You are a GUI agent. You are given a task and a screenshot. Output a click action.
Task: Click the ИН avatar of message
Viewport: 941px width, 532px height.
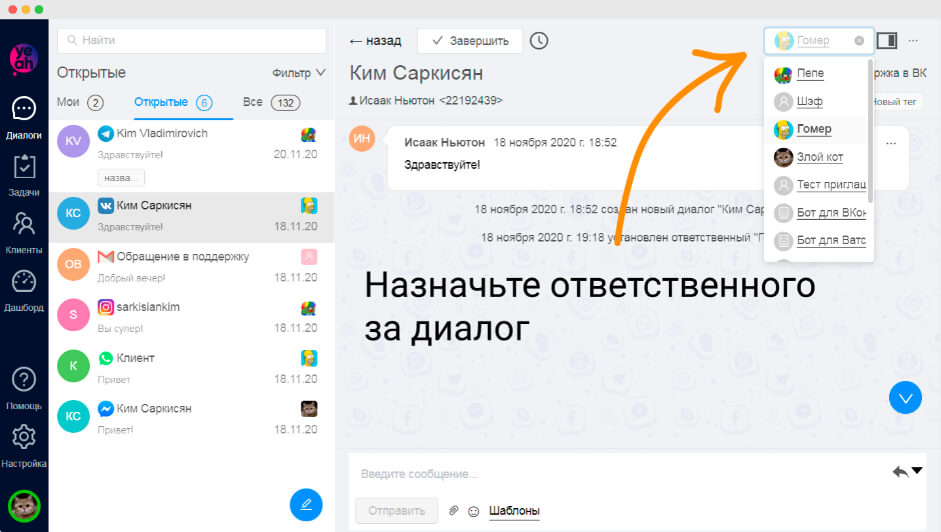click(x=362, y=139)
